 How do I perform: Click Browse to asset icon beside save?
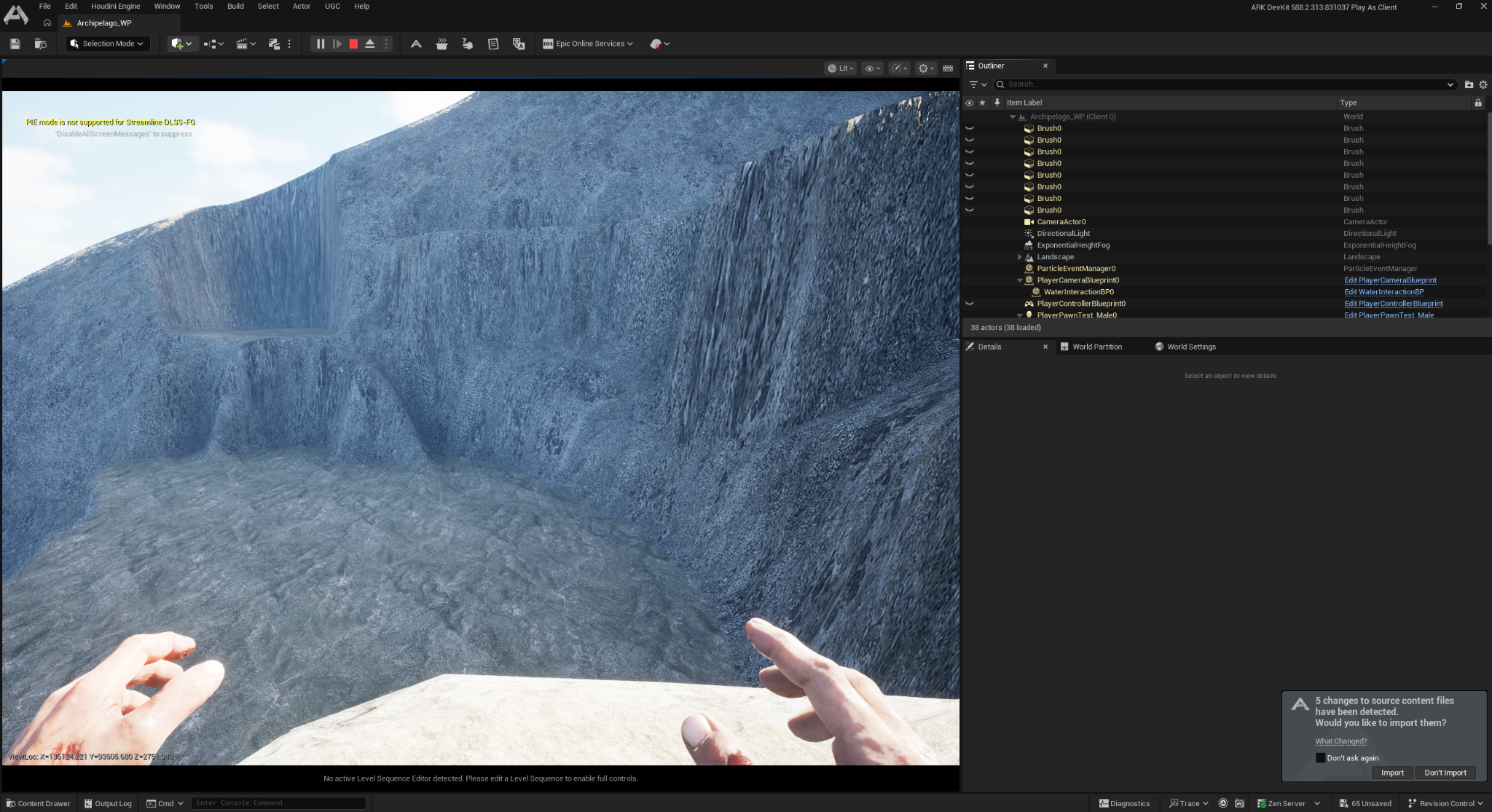[41, 44]
